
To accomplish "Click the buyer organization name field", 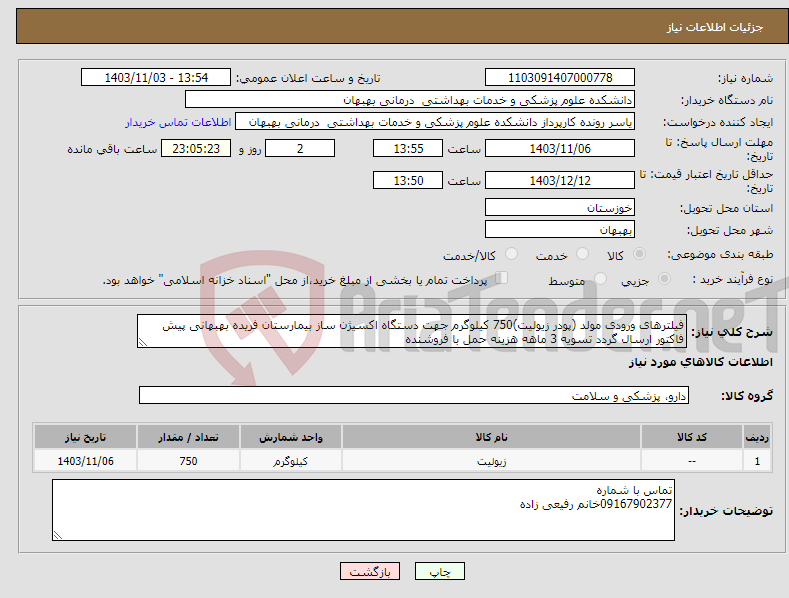I will coord(410,100).
